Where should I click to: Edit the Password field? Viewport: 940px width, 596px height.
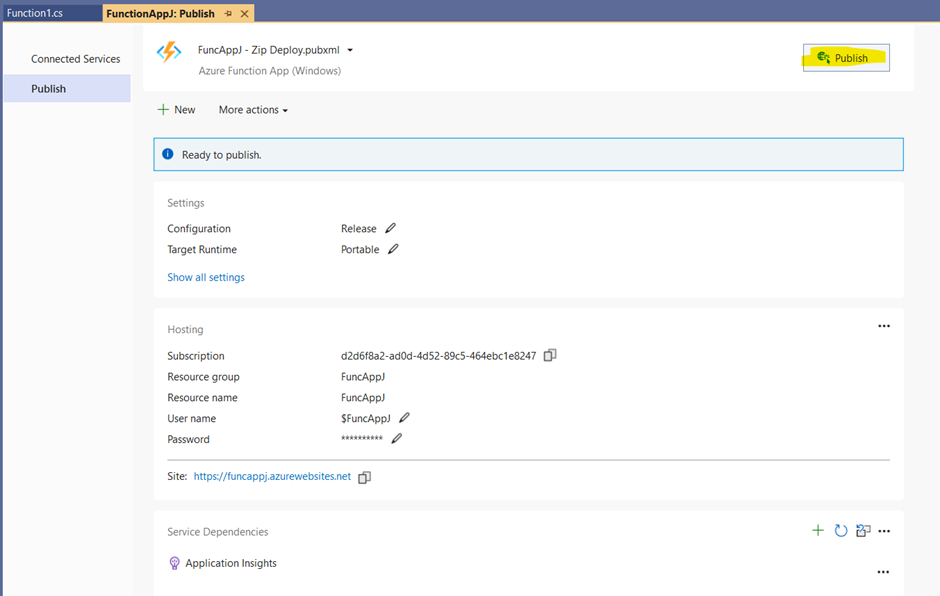[396, 438]
